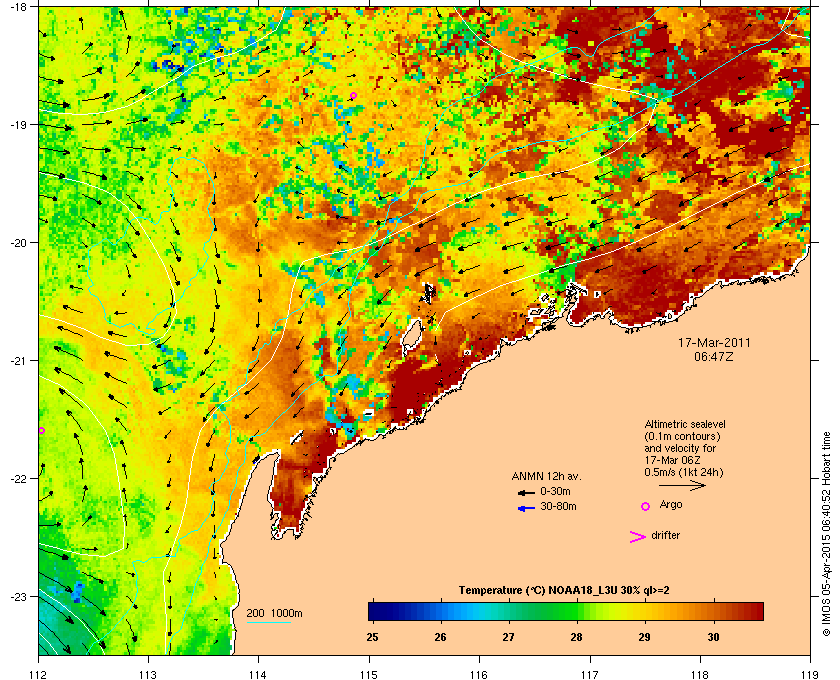840x680 pixels.
Task: Click the Argo magenta circle legend symbol
Action: pos(646,506)
